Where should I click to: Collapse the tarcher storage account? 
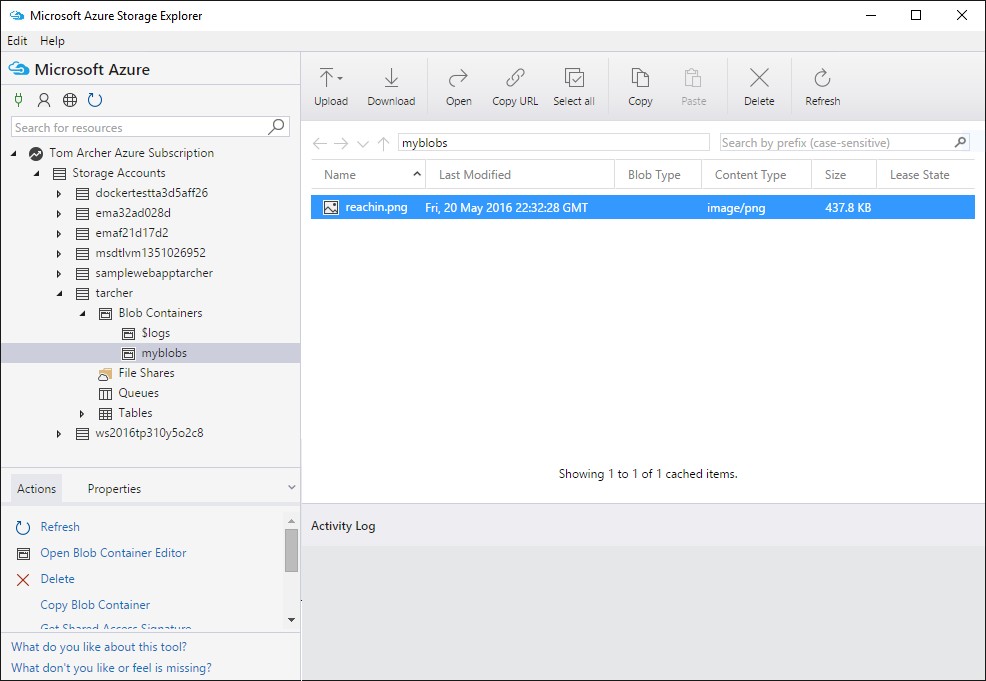[x=60, y=293]
